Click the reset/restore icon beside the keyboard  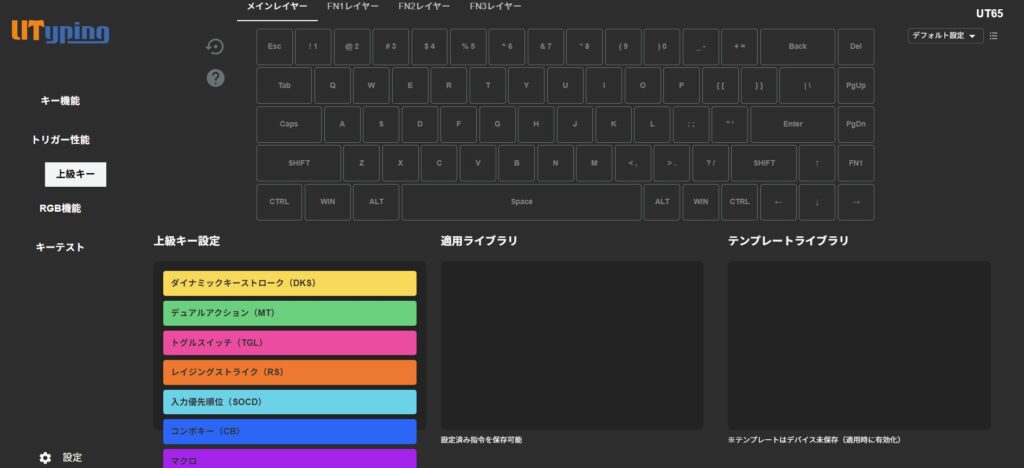pos(215,46)
